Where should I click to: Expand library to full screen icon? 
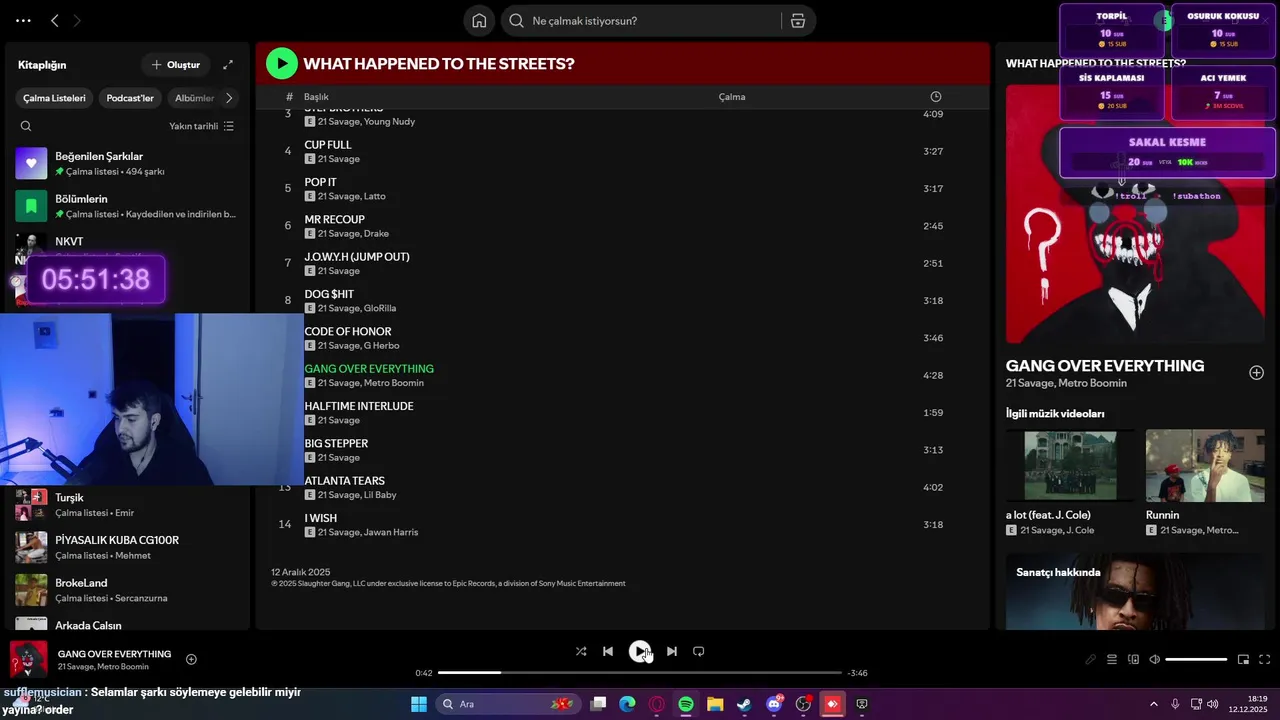point(228,65)
